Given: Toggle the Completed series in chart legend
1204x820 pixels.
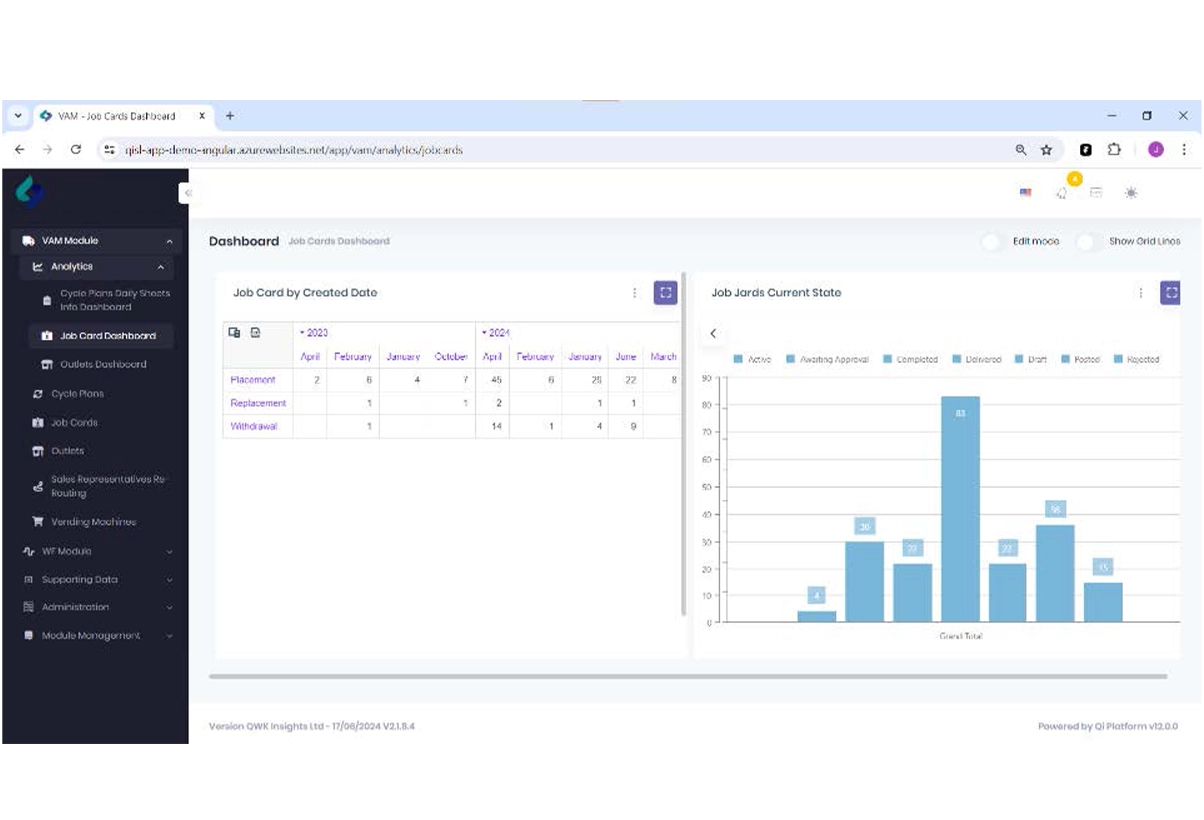Looking at the screenshot, I should [x=910, y=359].
